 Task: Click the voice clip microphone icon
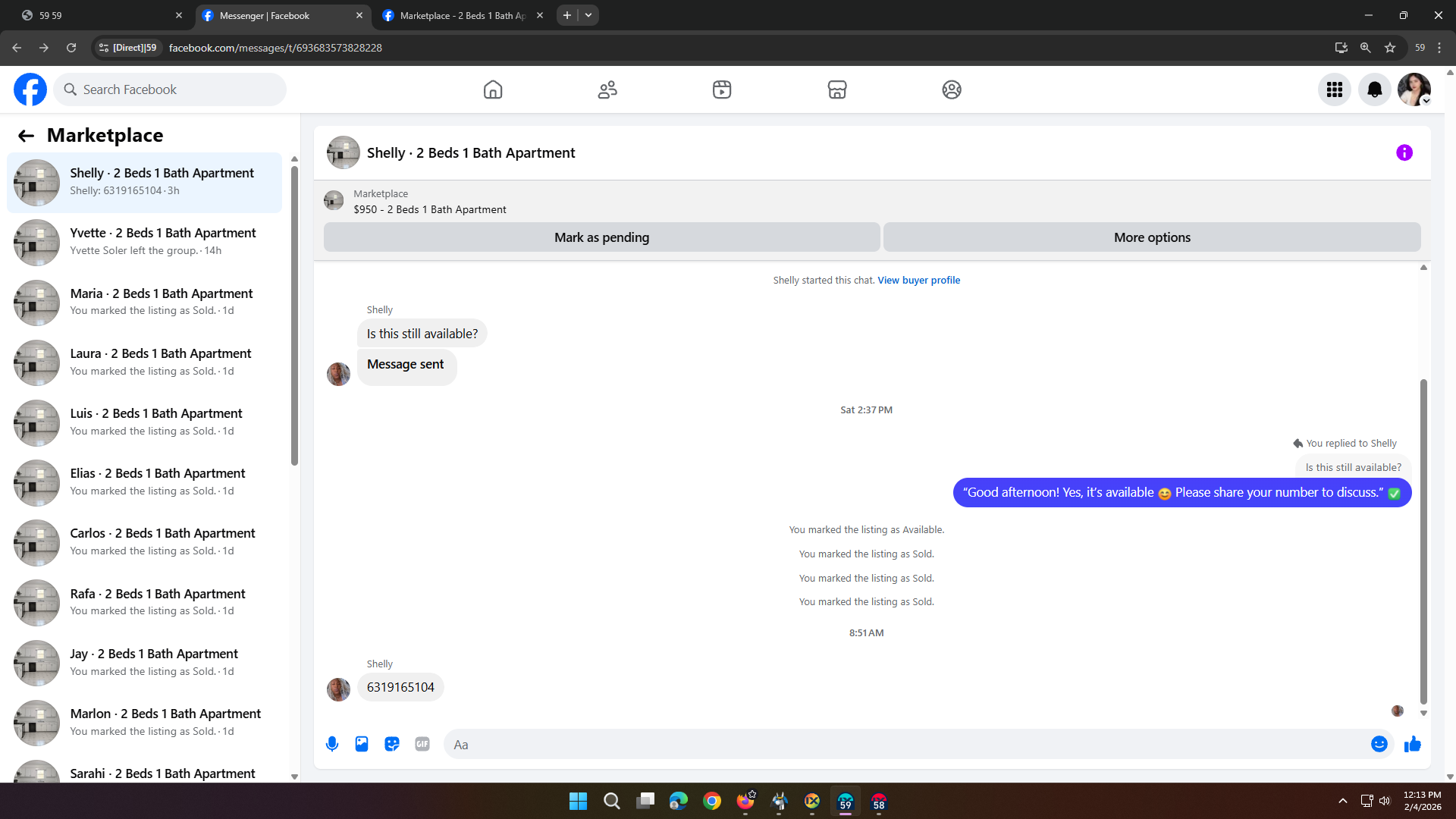coord(331,744)
